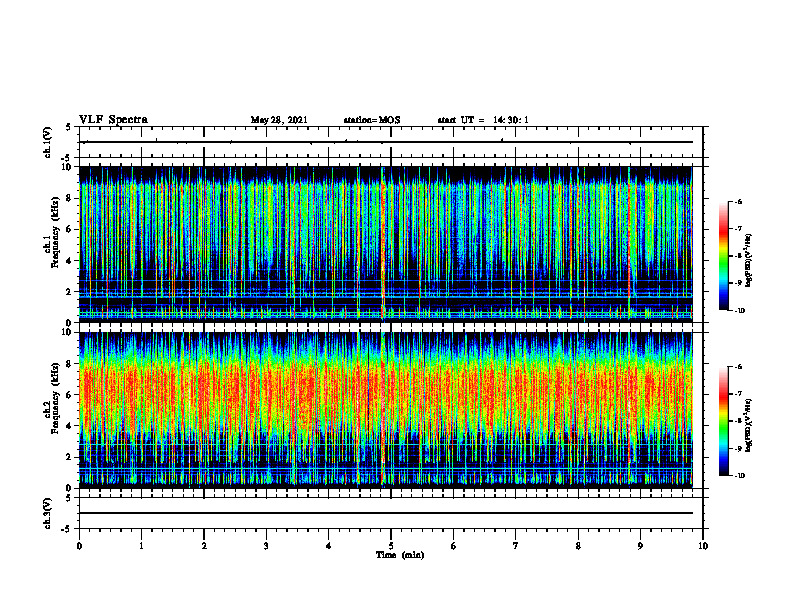Viewport: 792px width, 612px height.
Task: Click the ch.1 color scale units label
Action: click(749, 261)
